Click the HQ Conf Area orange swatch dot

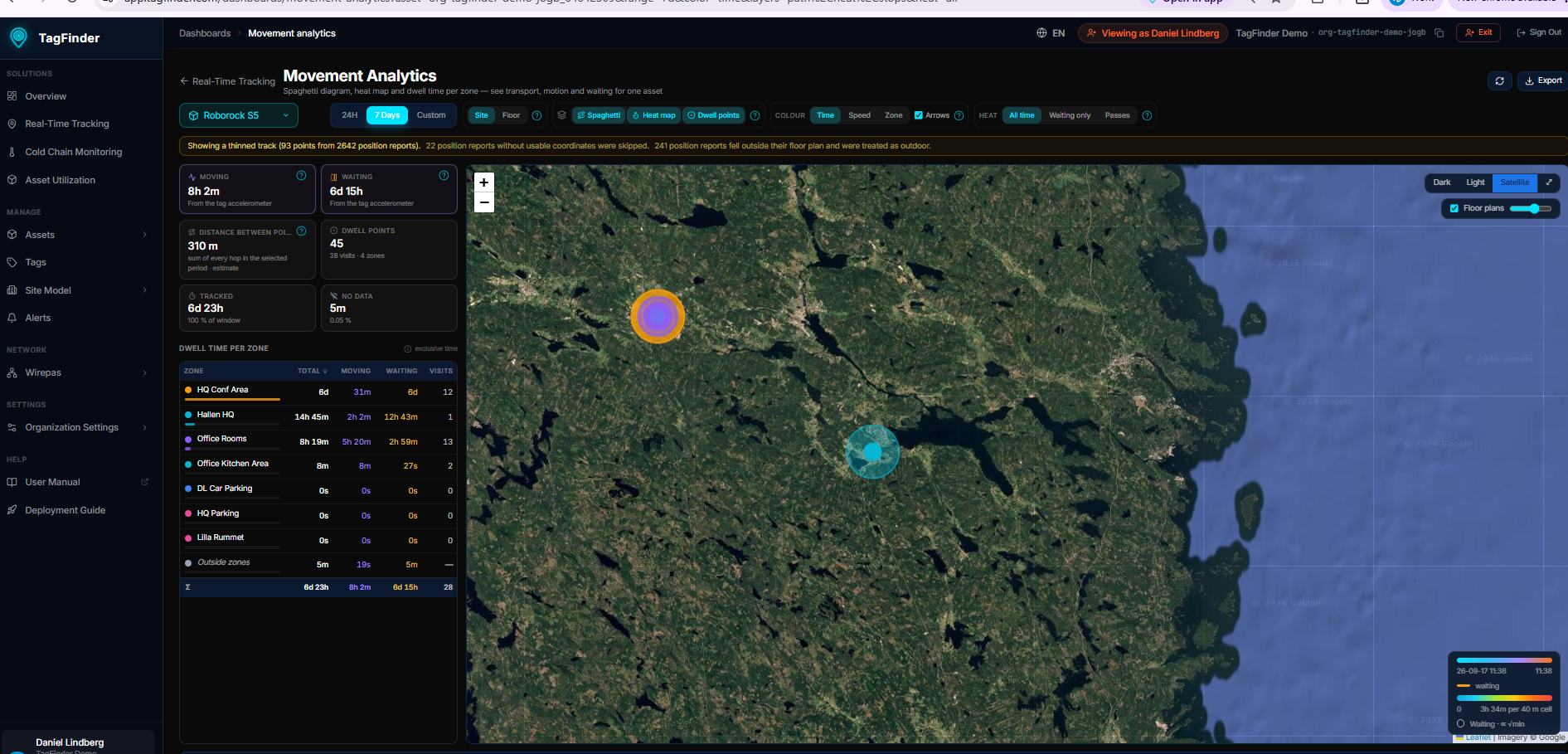tap(188, 390)
